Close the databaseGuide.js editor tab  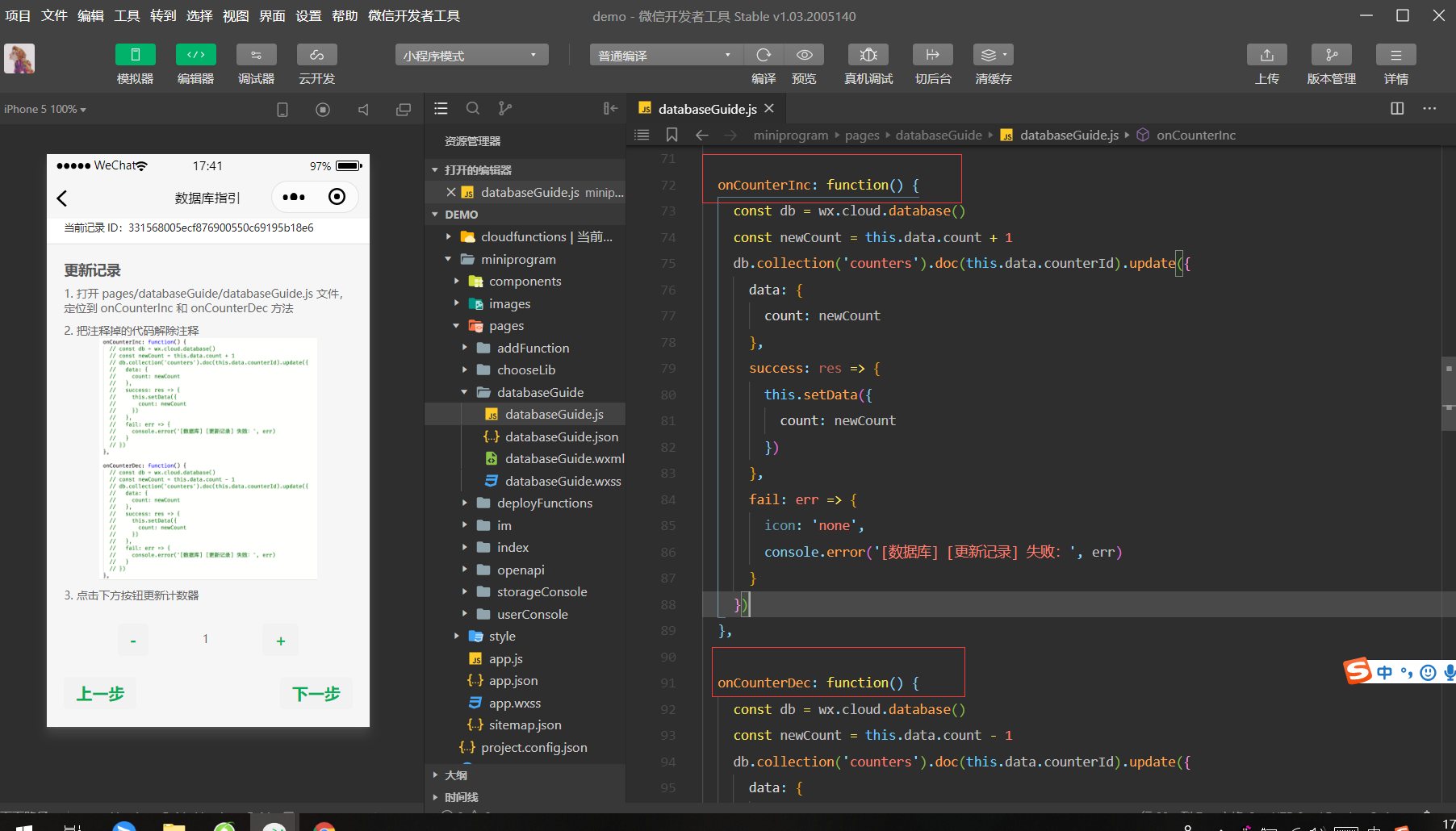pos(769,108)
